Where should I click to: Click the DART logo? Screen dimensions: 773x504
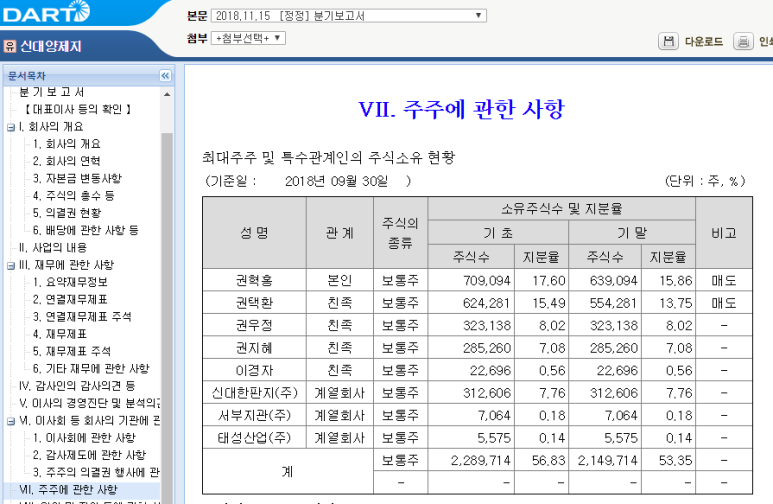click(46, 12)
